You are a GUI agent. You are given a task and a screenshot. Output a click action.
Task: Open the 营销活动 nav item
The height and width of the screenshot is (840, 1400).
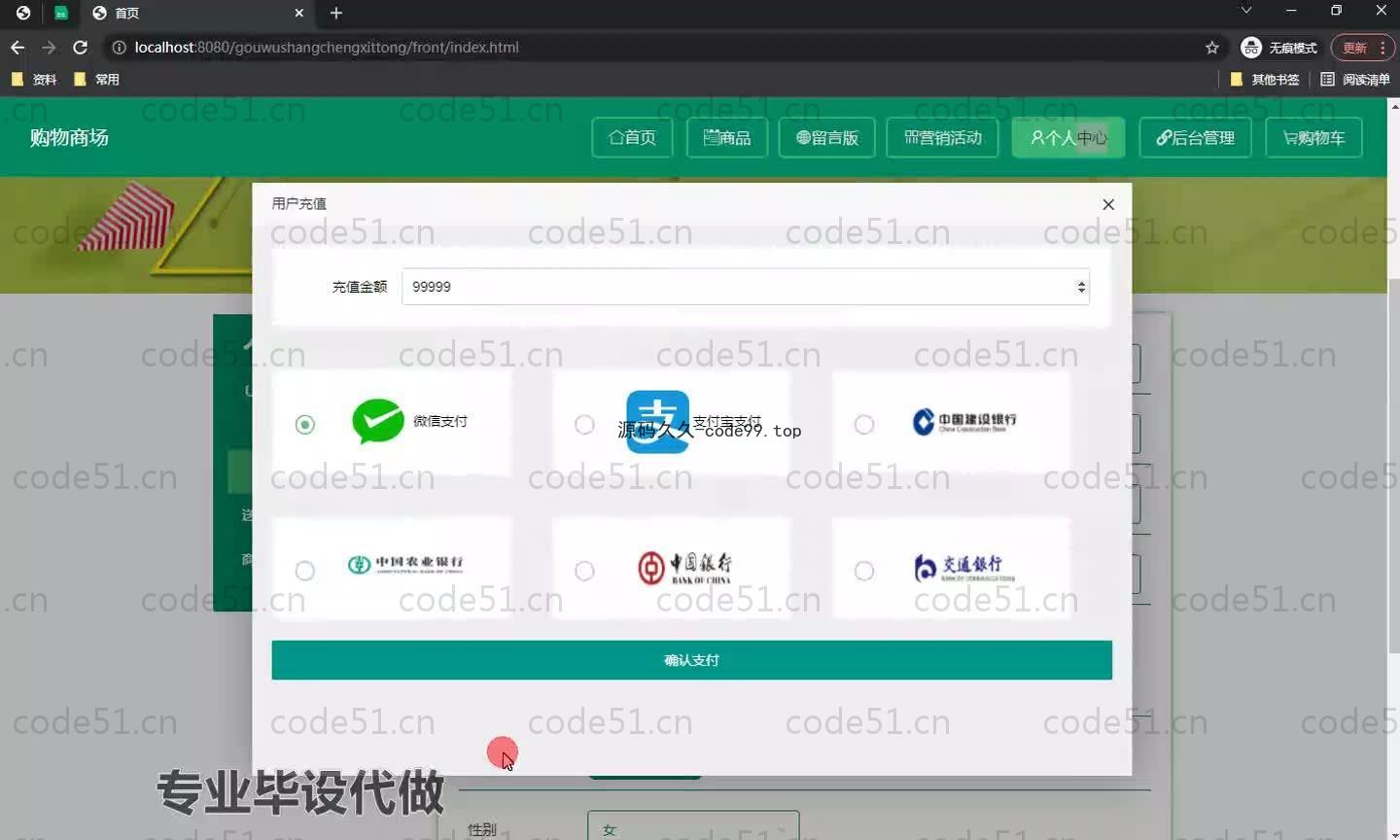click(x=943, y=138)
